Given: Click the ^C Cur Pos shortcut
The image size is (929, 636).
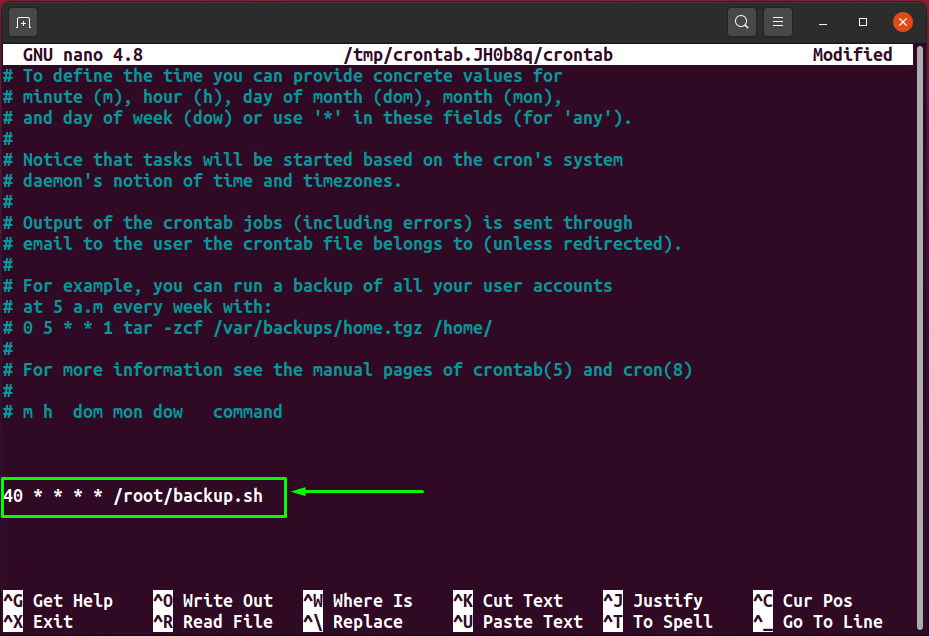Looking at the screenshot, I should pos(803,600).
